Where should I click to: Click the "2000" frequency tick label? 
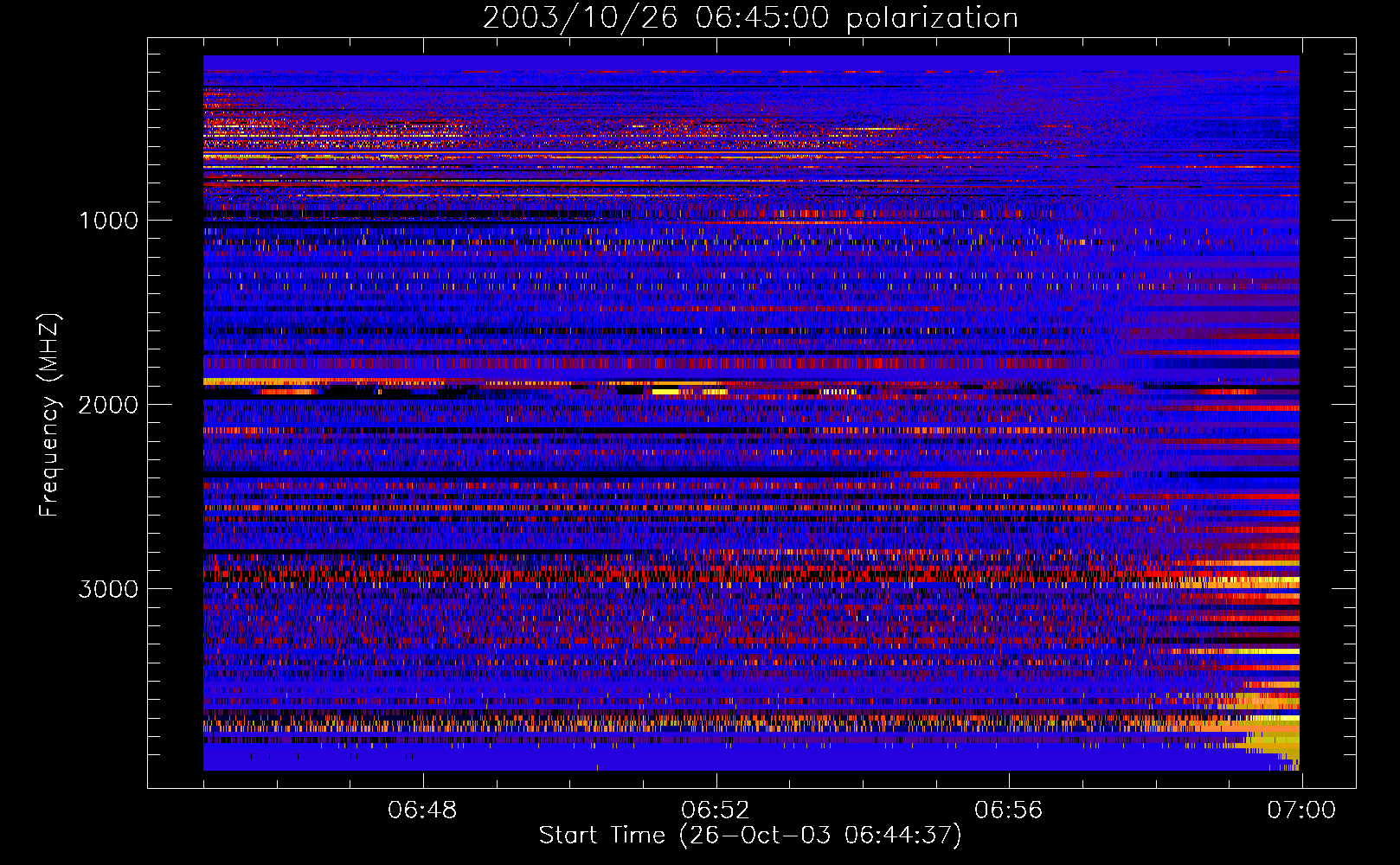click(108, 405)
